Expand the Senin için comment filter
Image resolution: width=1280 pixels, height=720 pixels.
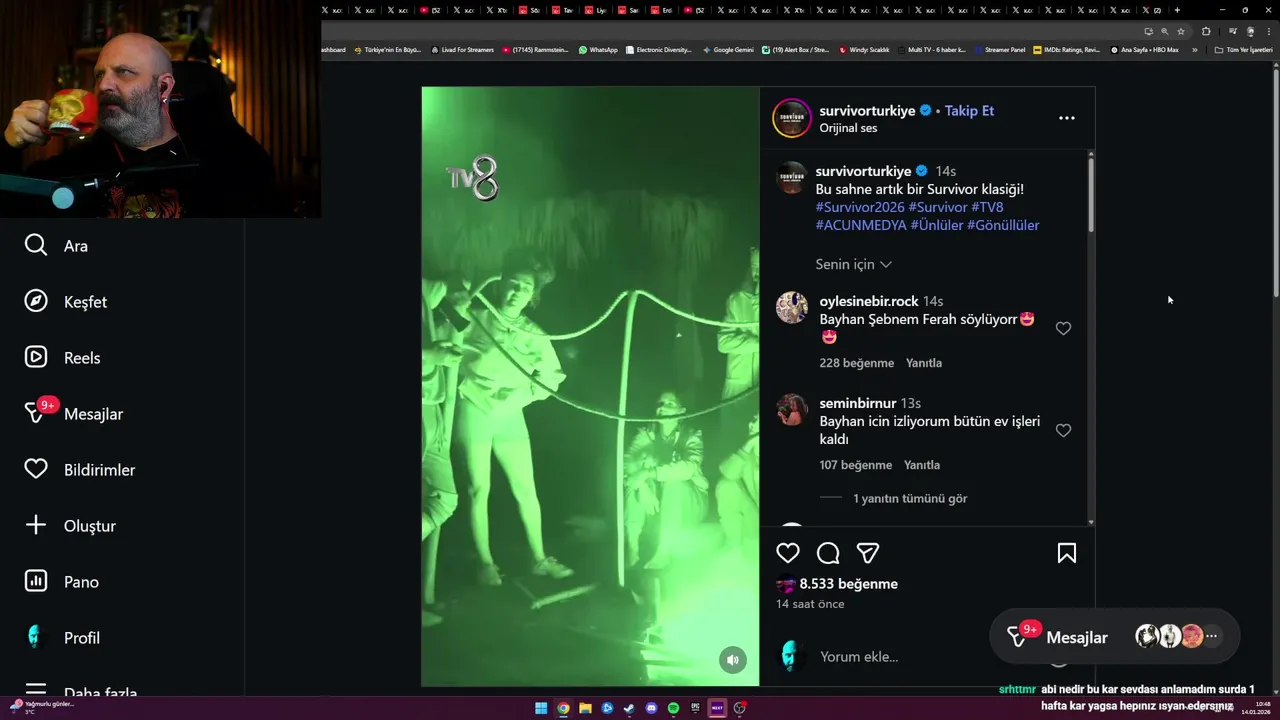coord(854,264)
